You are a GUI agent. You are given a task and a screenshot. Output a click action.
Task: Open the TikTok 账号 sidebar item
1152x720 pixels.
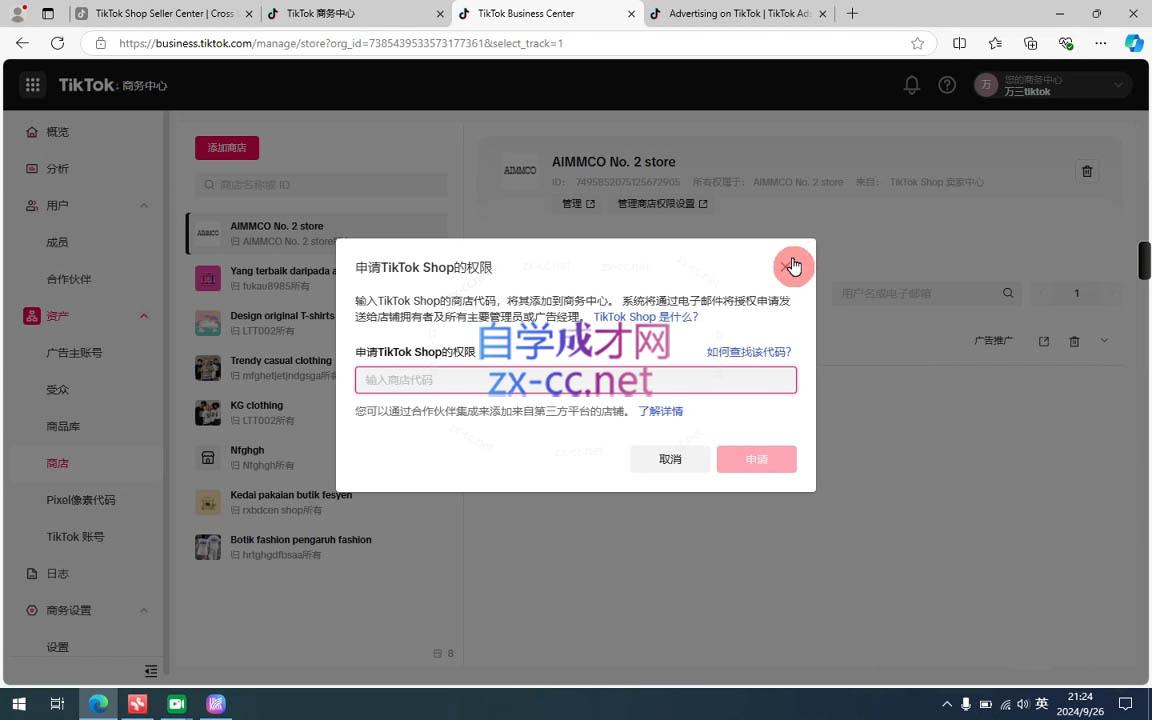pyautogui.click(x=75, y=536)
